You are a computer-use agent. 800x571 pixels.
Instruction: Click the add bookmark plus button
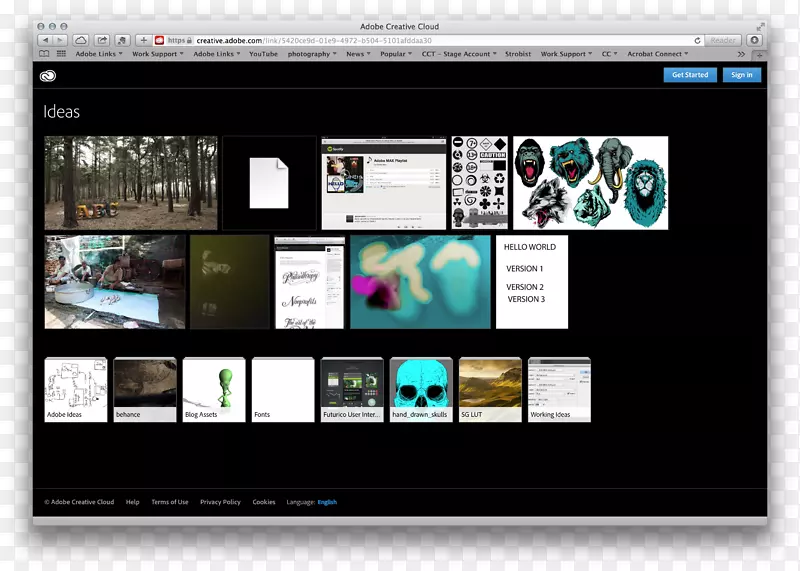coord(144,40)
